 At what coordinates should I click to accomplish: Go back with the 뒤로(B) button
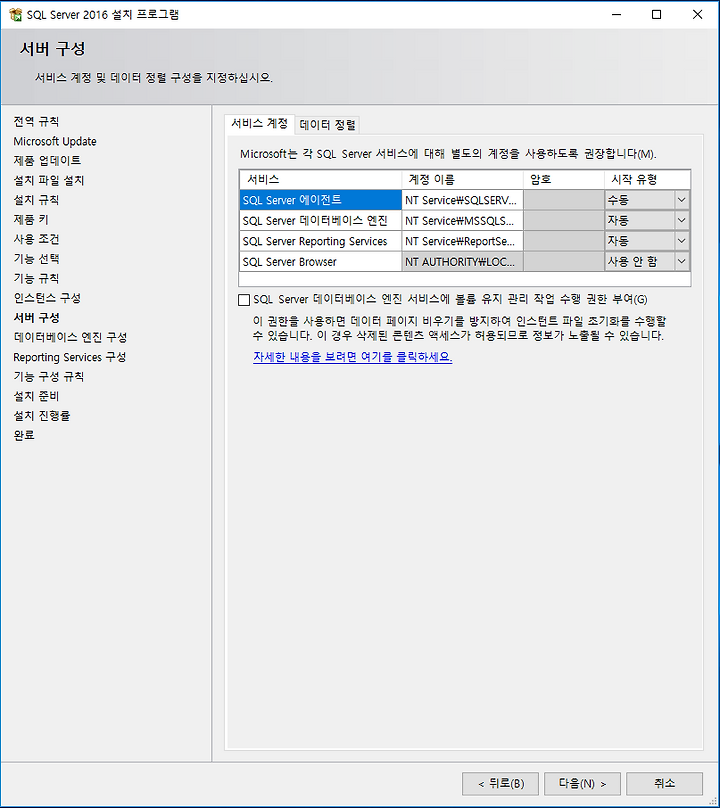[x=500, y=784]
